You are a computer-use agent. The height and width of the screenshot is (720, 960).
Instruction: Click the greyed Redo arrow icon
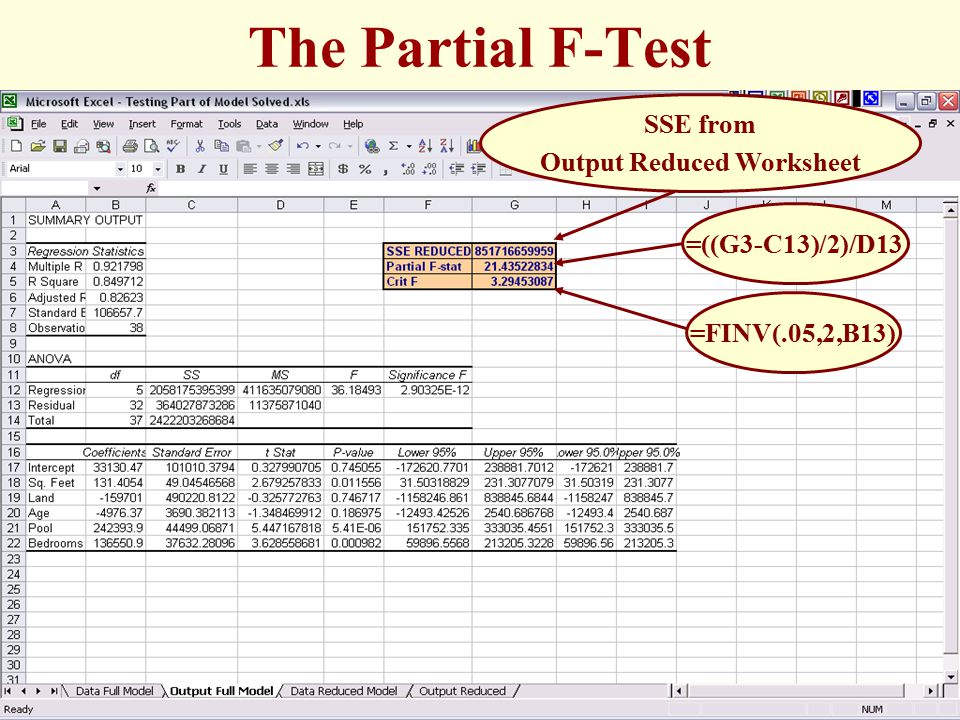click(334, 146)
